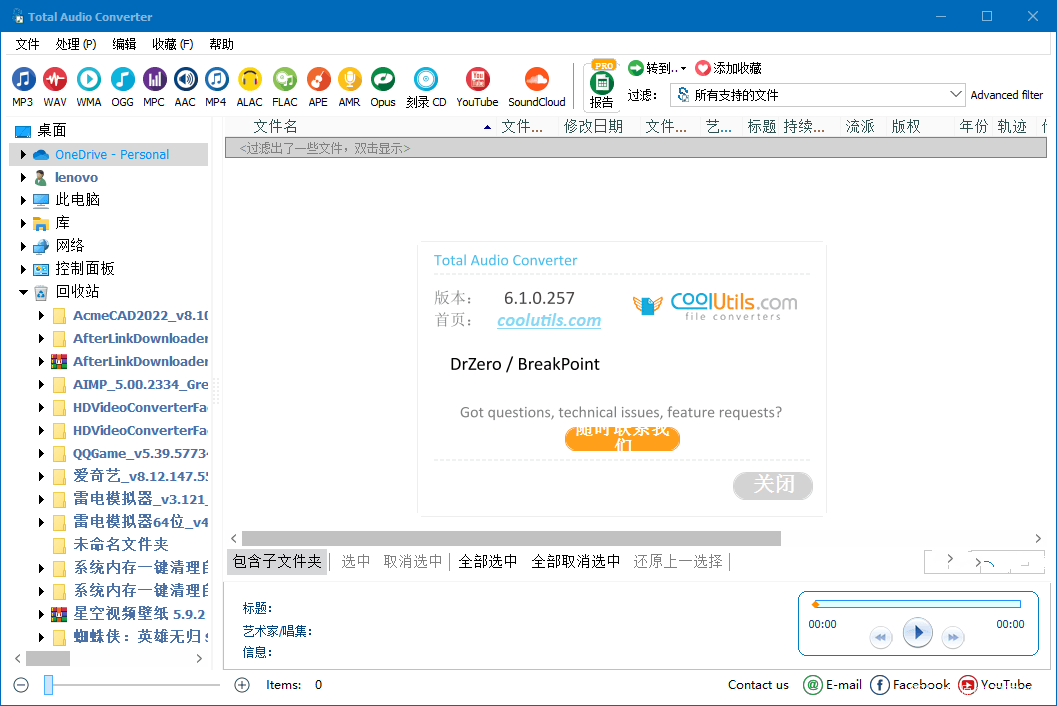Expand AcmeCAD2022_v8.10 folder node
Image resolution: width=1057 pixels, height=706 pixels.
(41, 315)
